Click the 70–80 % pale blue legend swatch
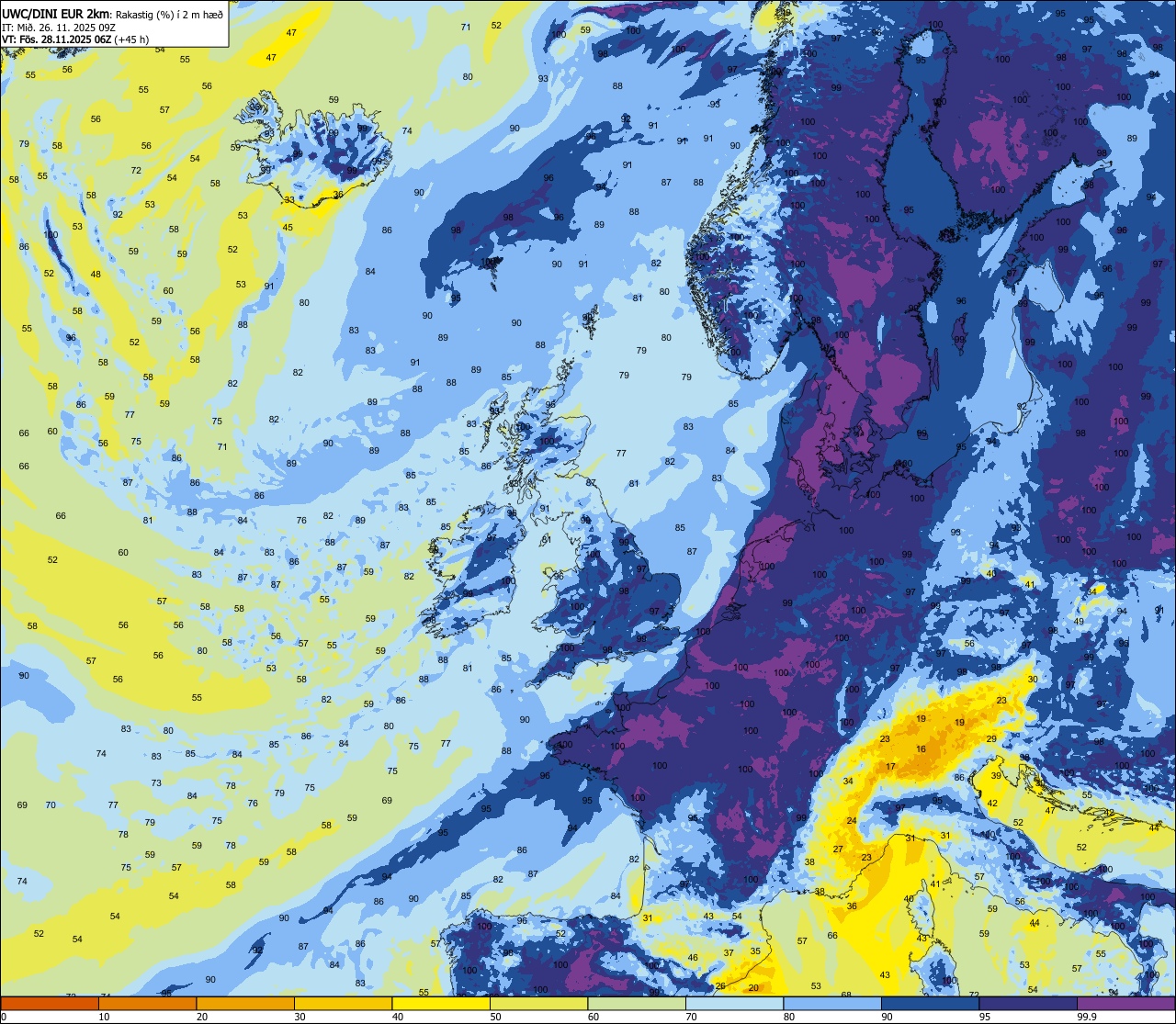Viewport: 1176px width, 1024px height. pyautogui.click(x=735, y=1004)
